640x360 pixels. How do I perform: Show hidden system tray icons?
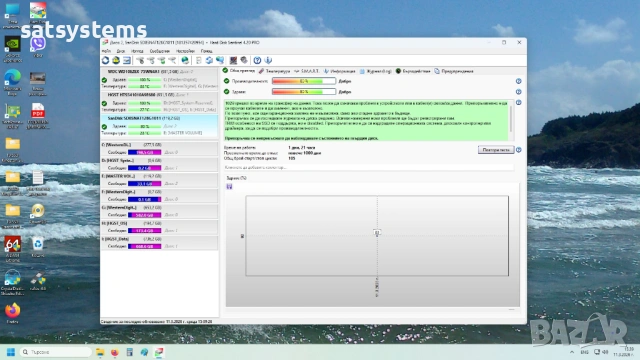click(572, 352)
